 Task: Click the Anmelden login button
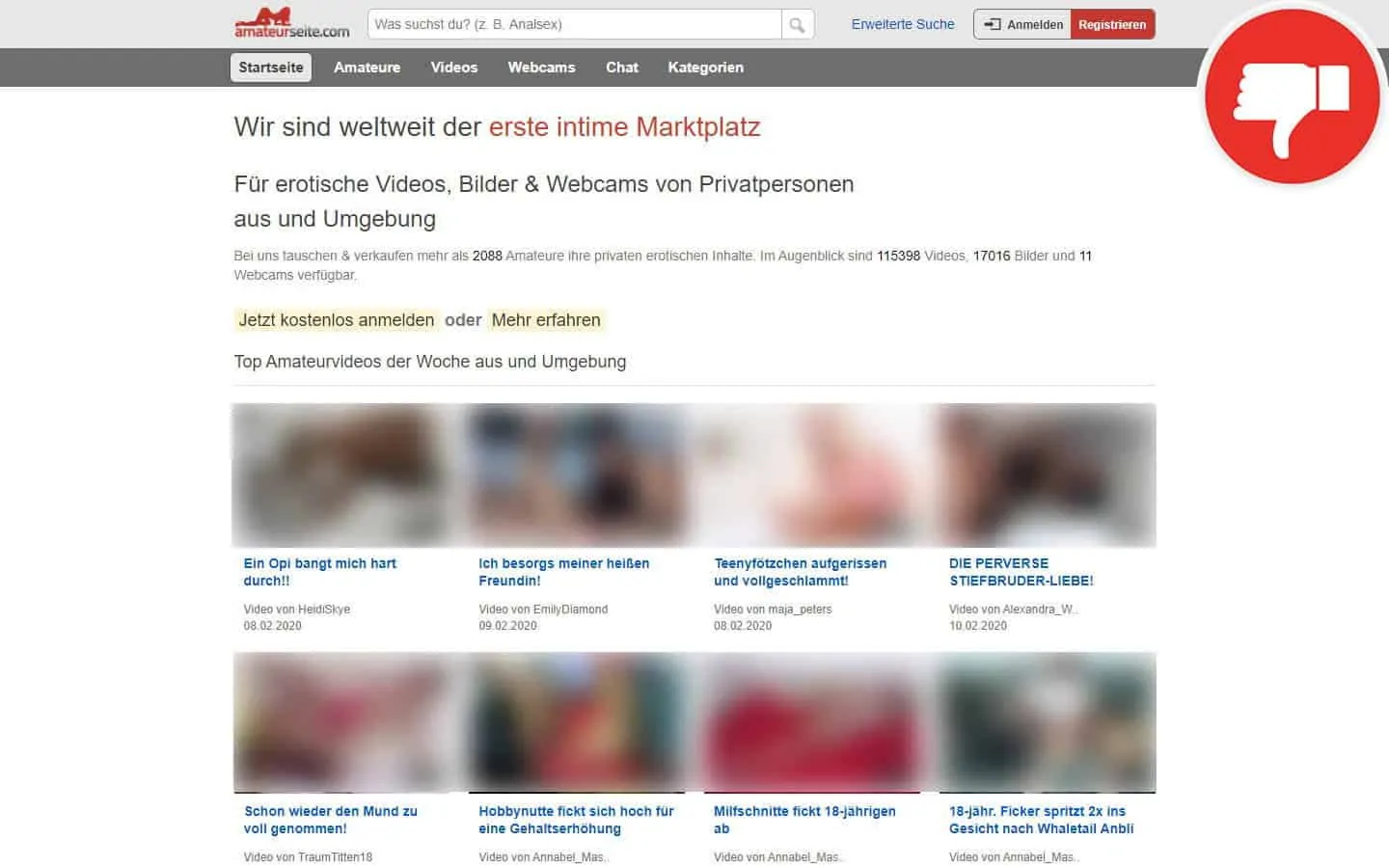pos(1023,24)
